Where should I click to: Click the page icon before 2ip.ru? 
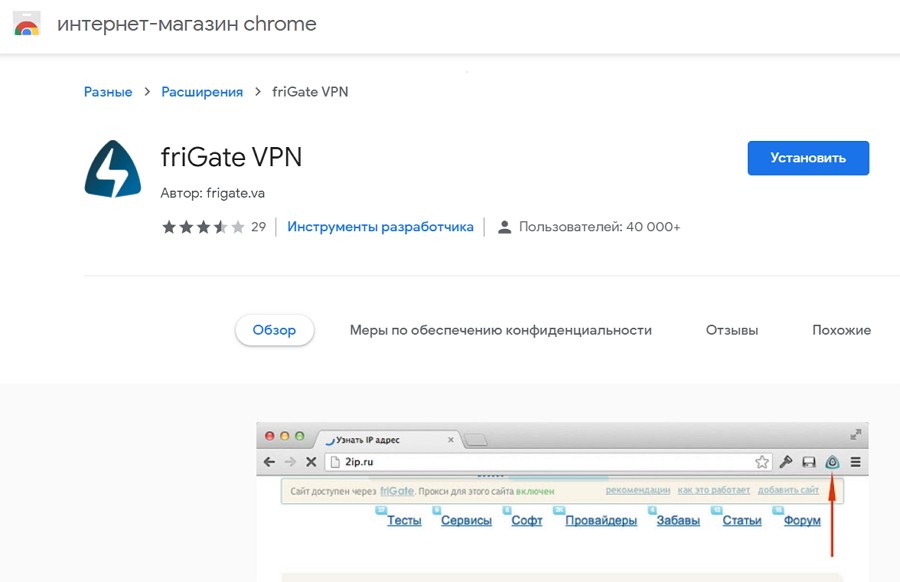click(x=335, y=461)
